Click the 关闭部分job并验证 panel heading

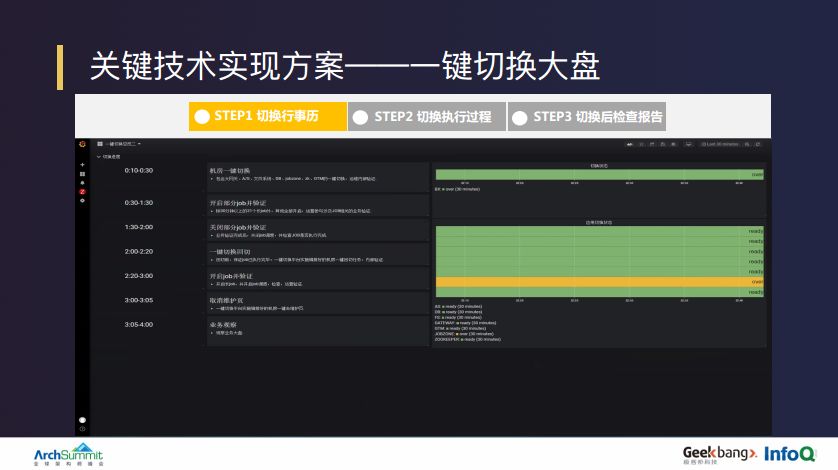coord(238,227)
